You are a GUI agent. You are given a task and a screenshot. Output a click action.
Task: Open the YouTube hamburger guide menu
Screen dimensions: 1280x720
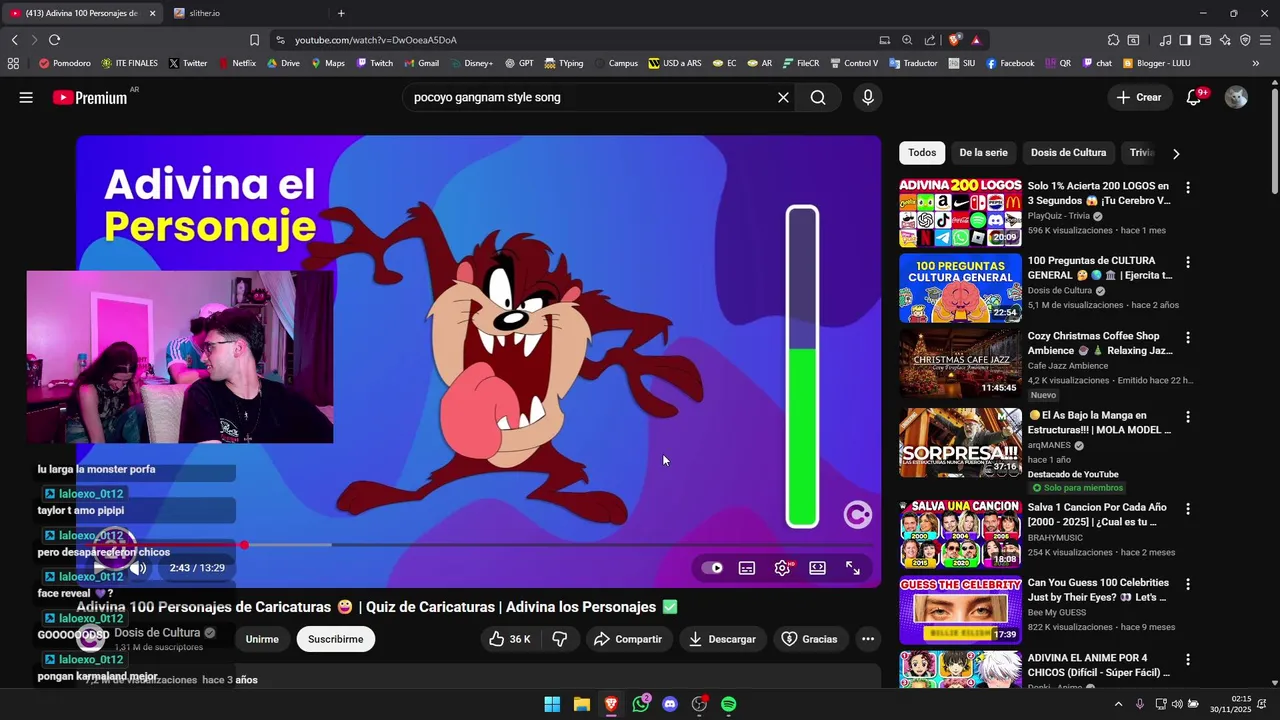[26, 97]
